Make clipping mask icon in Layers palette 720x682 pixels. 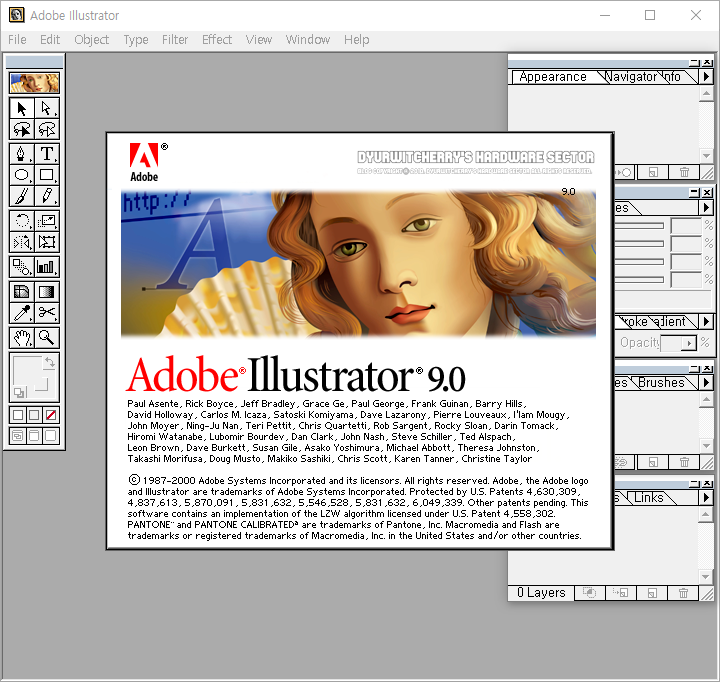(590, 593)
